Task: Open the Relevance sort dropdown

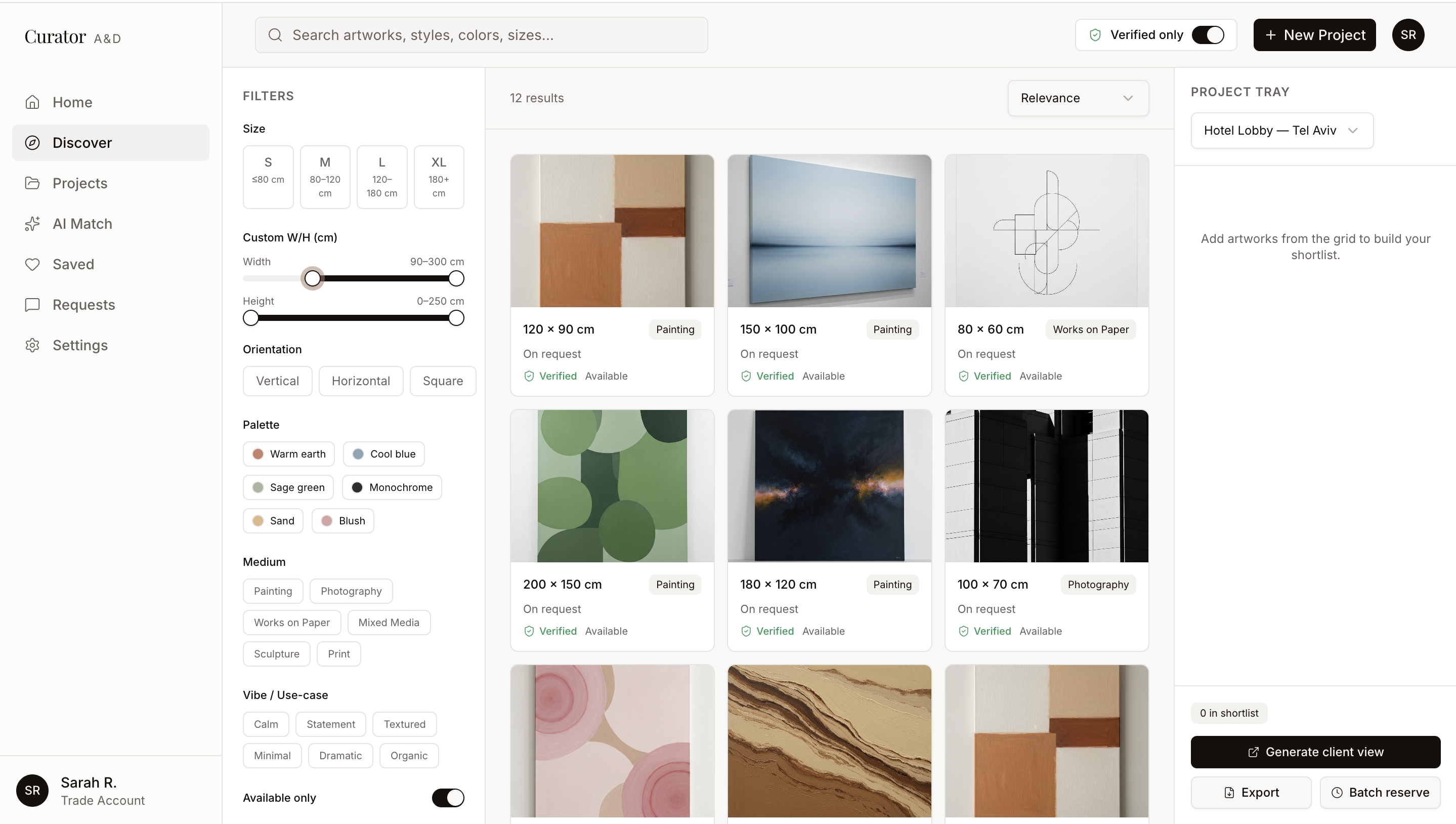Action: [1078, 98]
